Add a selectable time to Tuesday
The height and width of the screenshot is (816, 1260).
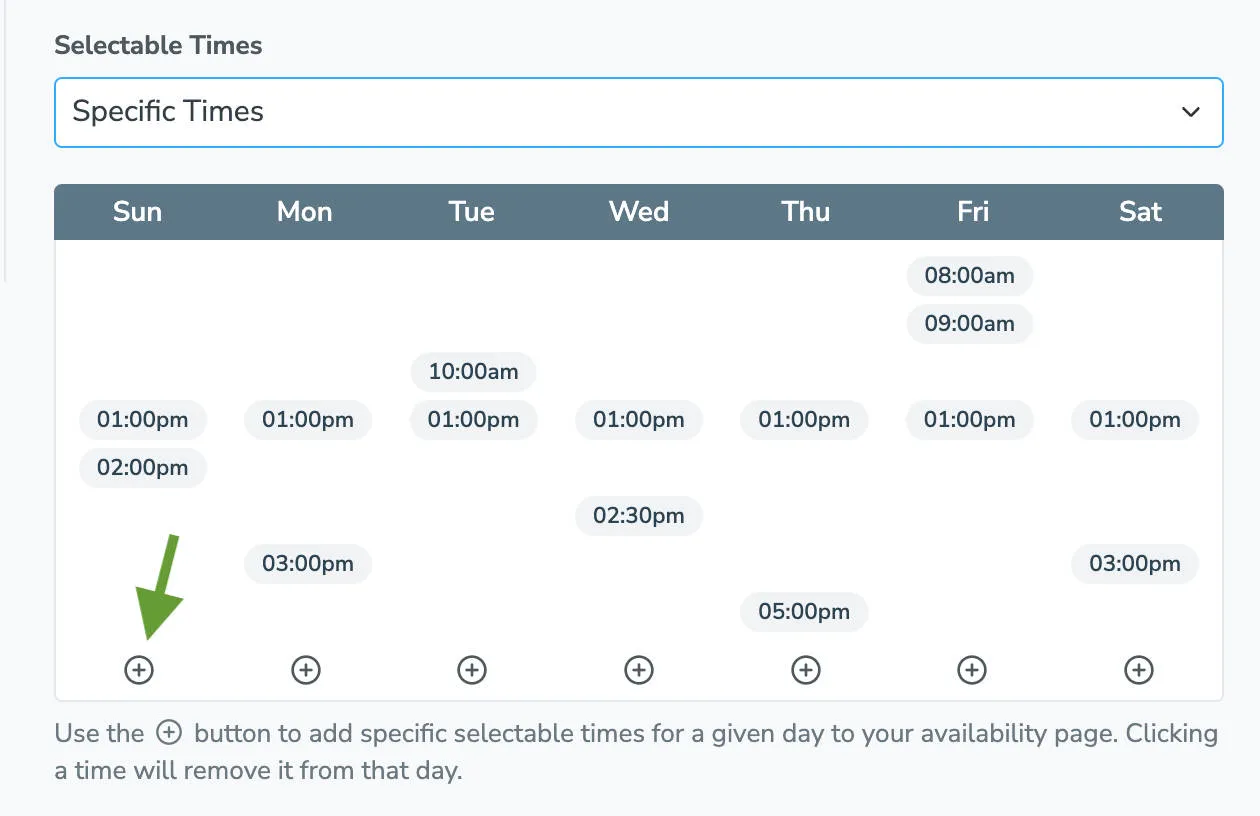coord(472,670)
